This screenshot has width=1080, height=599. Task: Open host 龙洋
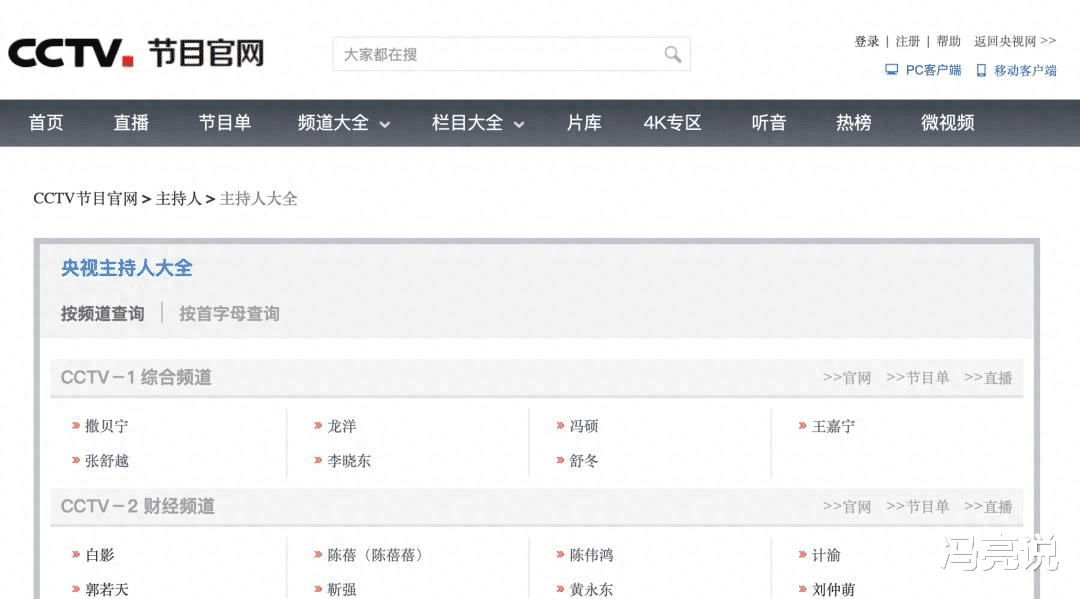[342, 426]
